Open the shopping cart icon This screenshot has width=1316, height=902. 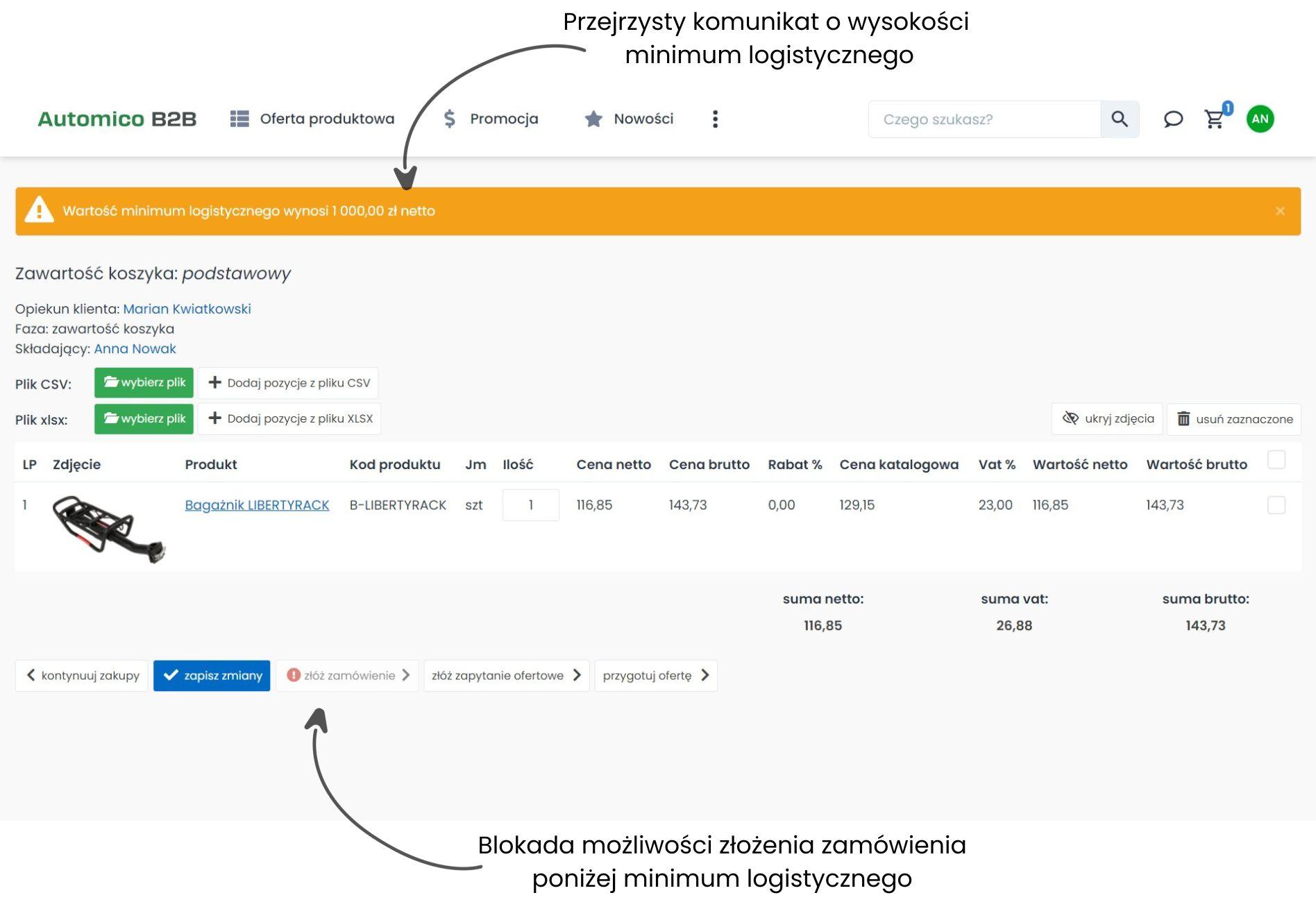[1215, 119]
